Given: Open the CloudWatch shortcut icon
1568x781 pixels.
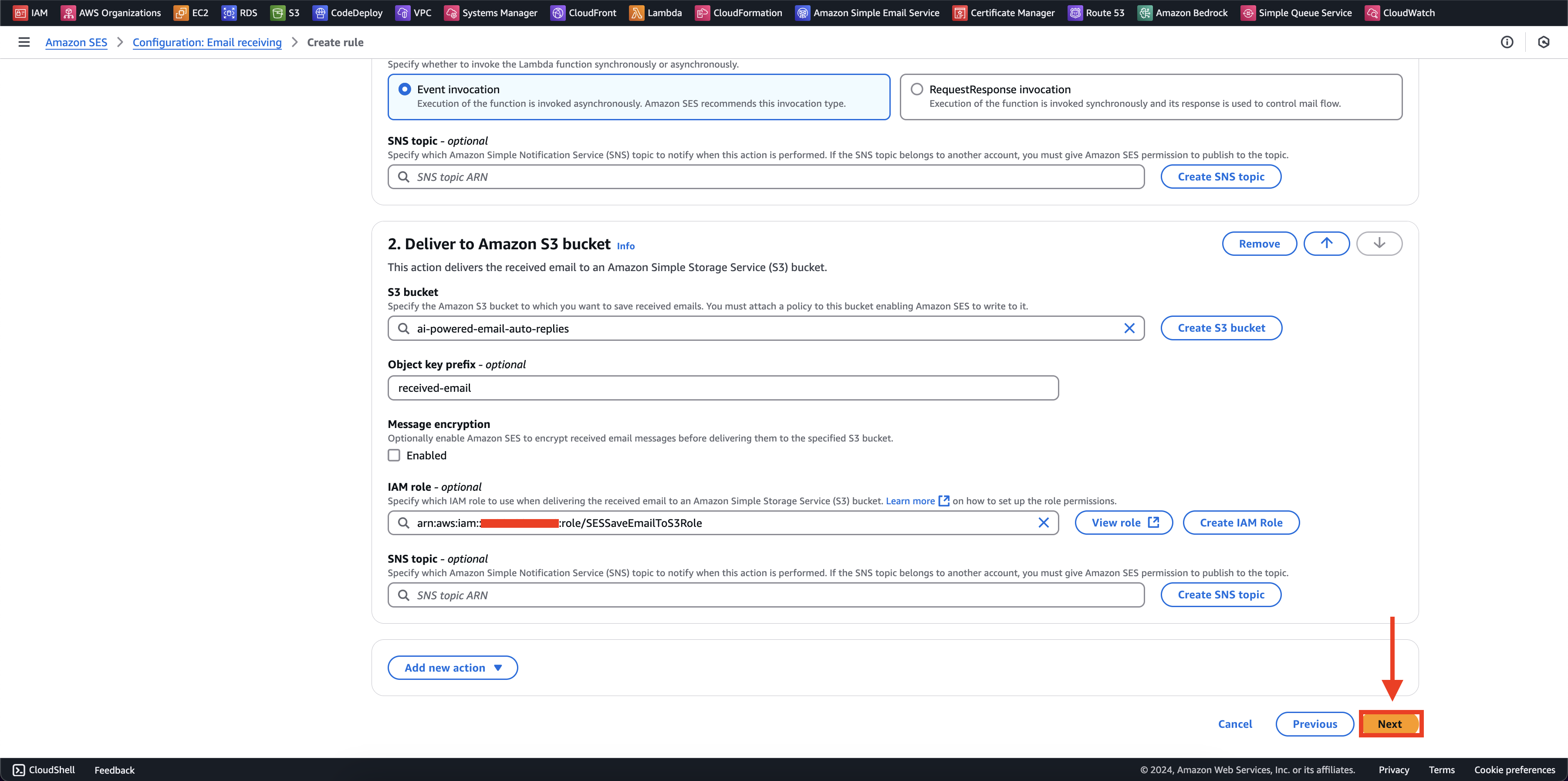Looking at the screenshot, I should click(1372, 13).
